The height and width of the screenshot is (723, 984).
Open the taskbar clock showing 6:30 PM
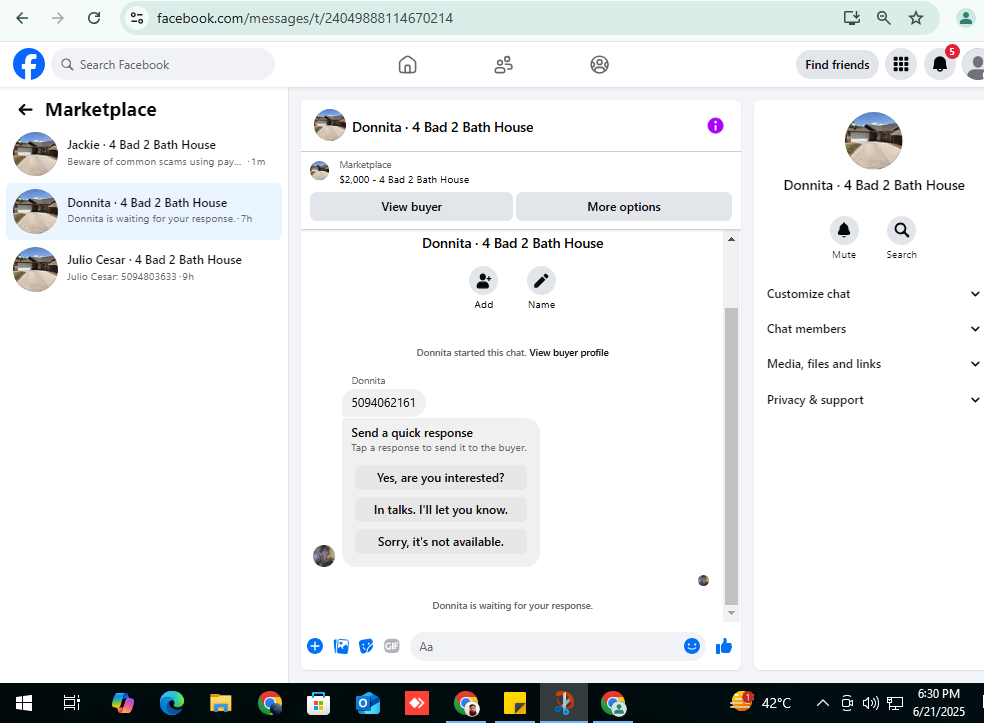938,703
